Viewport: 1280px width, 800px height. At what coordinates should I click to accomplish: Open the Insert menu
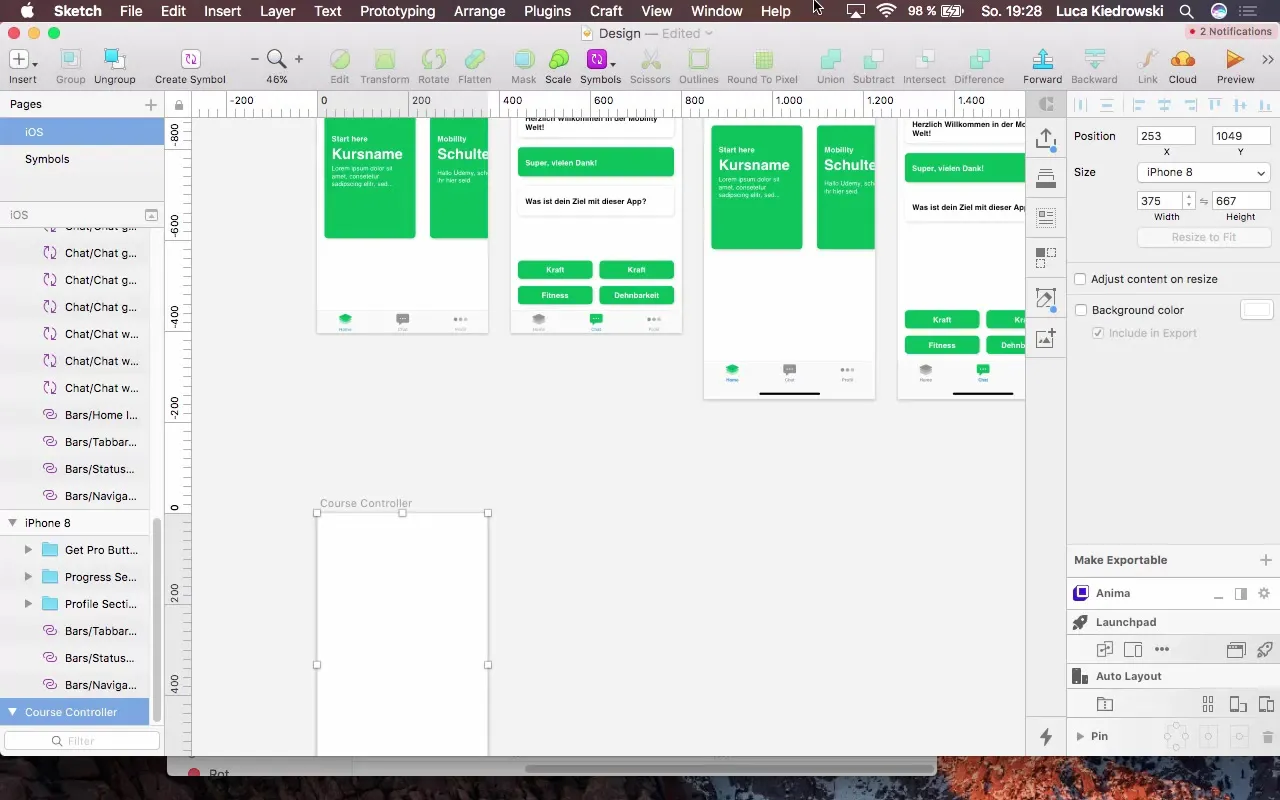(x=222, y=11)
